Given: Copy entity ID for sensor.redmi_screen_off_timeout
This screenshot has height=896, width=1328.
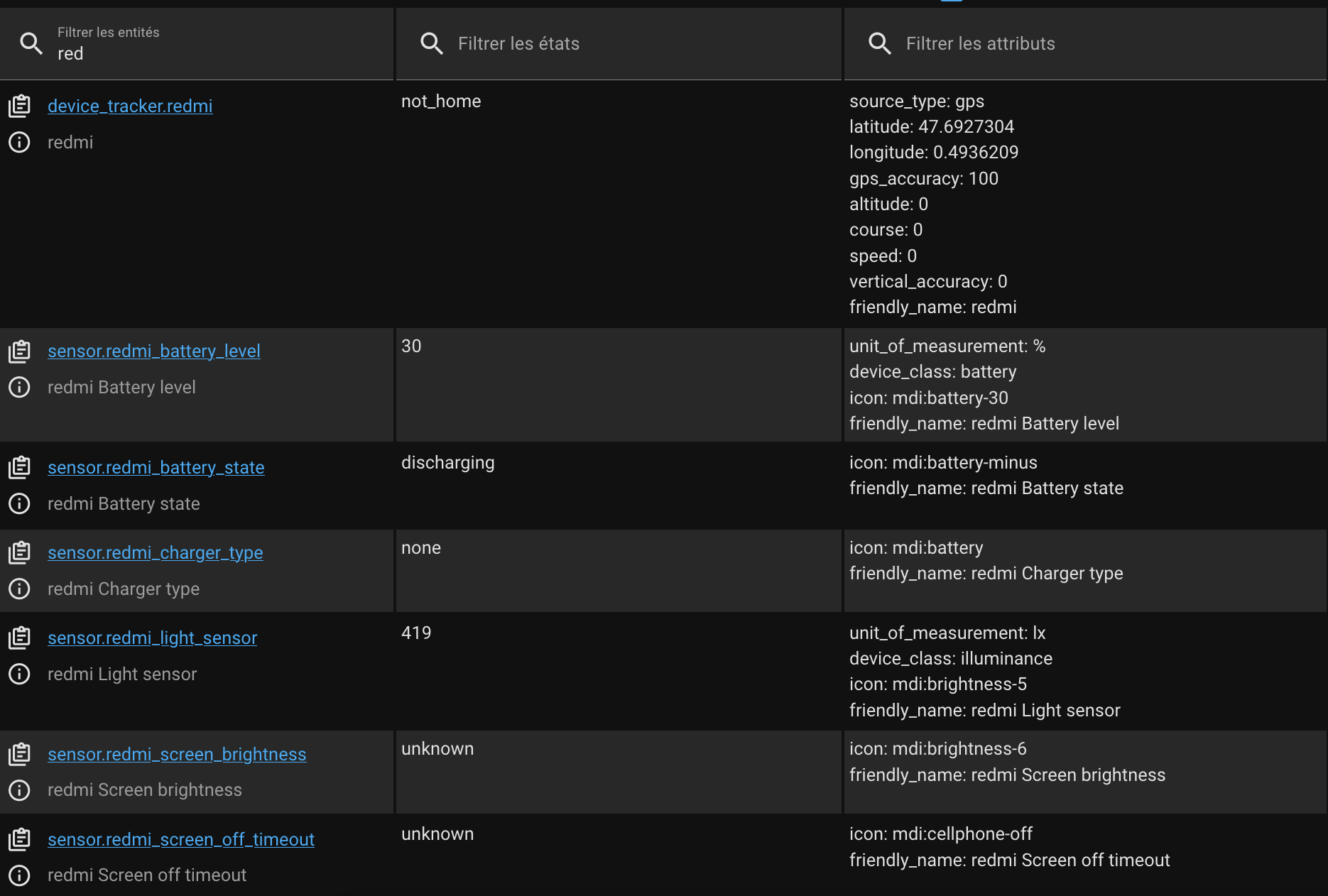Looking at the screenshot, I should [x=19, y=839].
